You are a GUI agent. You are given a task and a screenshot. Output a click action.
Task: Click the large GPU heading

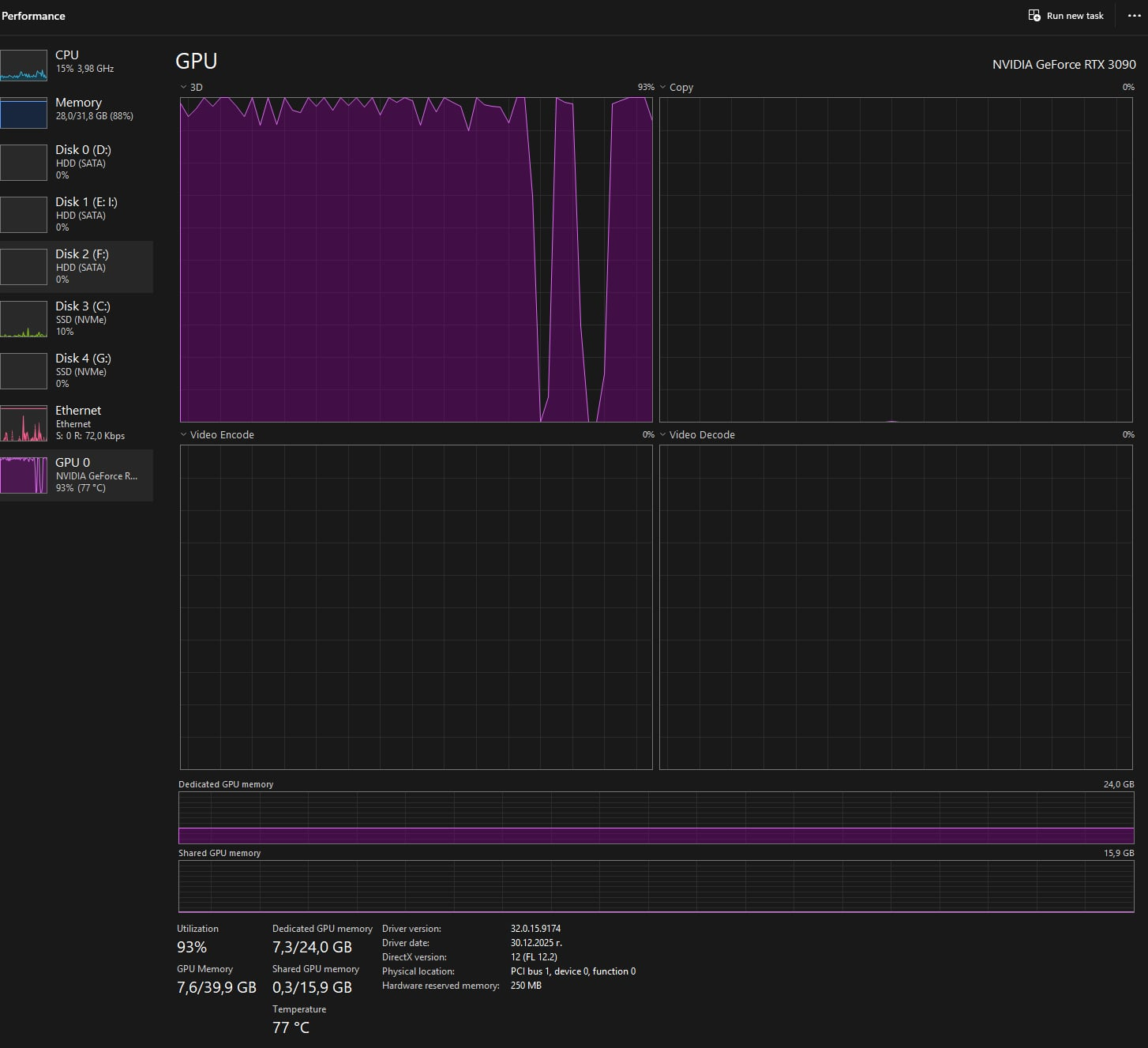[196, 62]
